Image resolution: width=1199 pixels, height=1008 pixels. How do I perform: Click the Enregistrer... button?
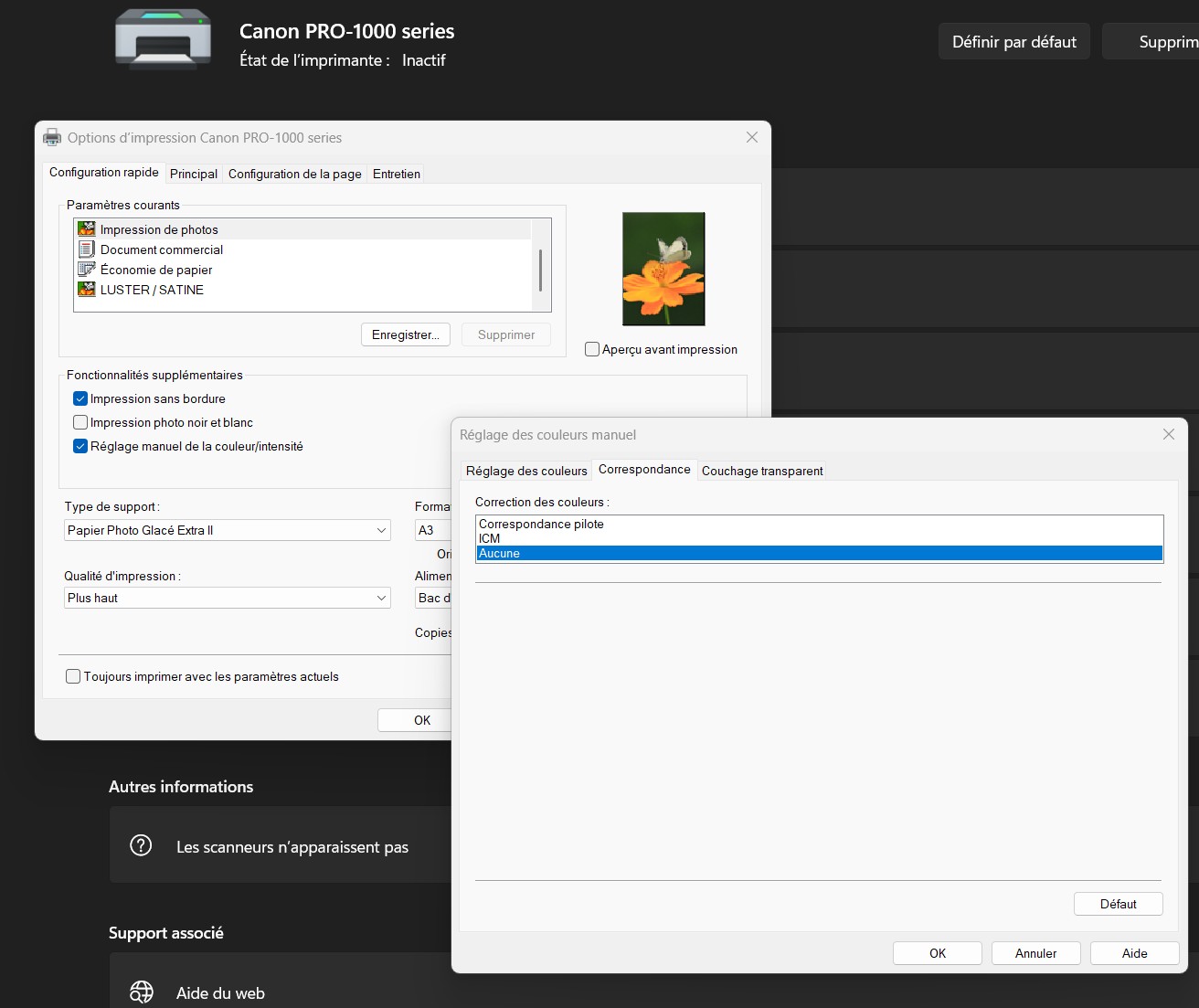click(x=406, y=334)
